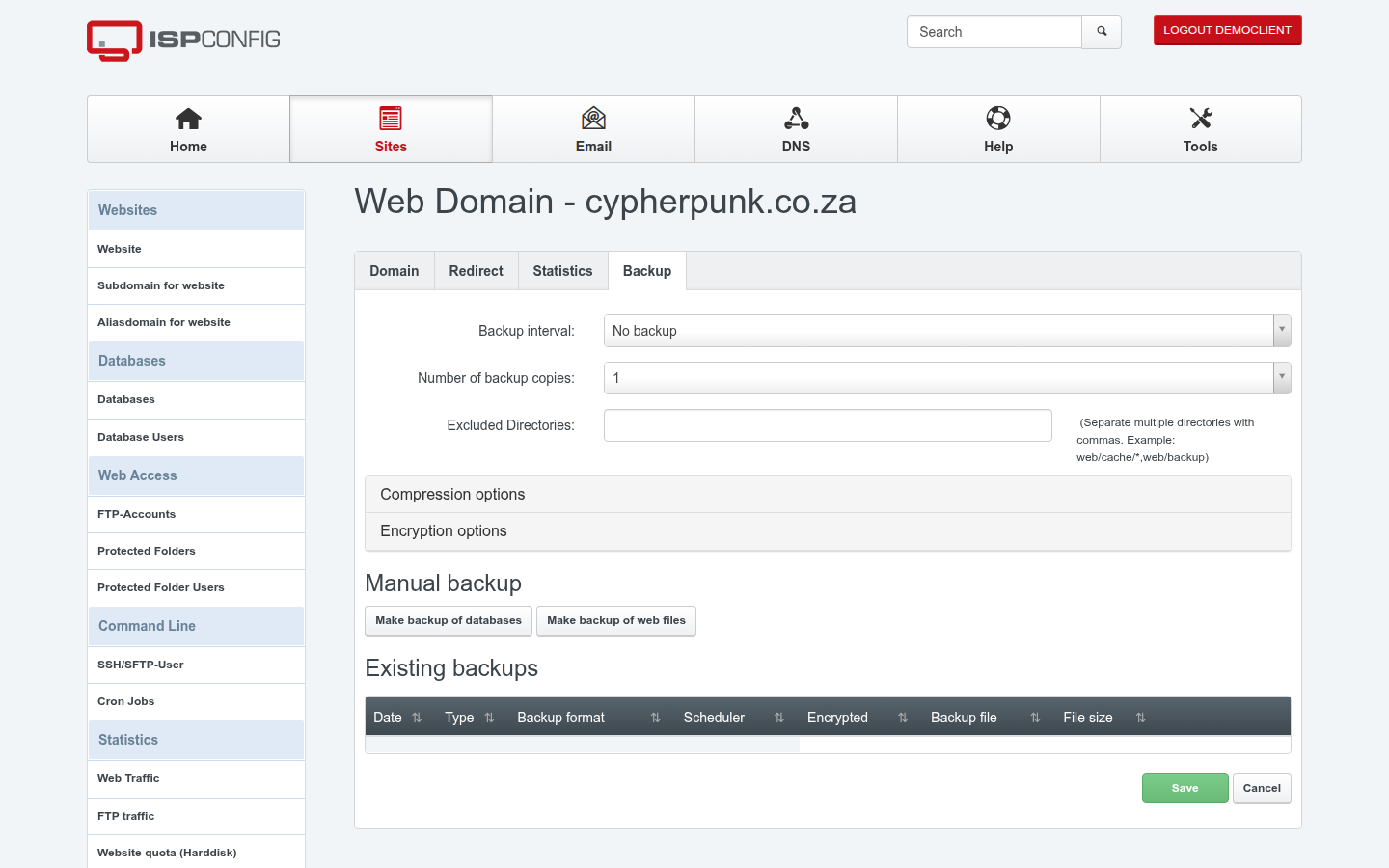Focus the Search input field
Image resolution: width=1389 pixels, height=868 pixels.
point(994,32)
